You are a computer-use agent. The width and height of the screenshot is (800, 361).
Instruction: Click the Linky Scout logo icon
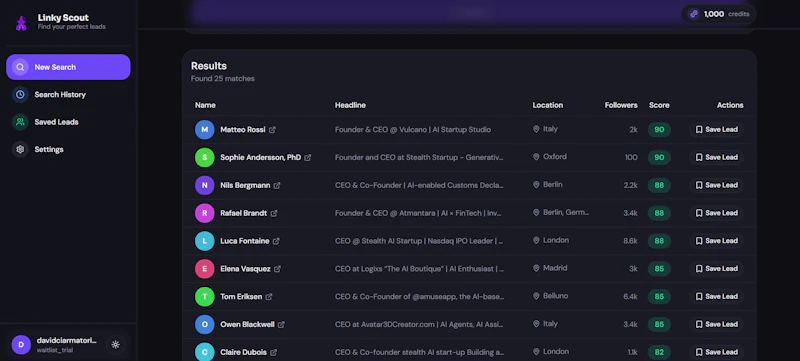[x=21, y=22]
